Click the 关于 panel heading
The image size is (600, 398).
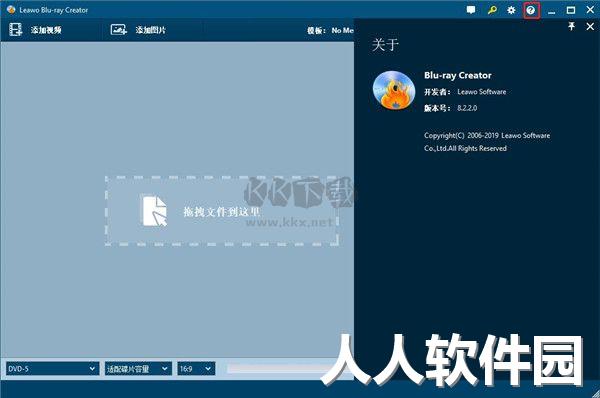coord(385,45)
